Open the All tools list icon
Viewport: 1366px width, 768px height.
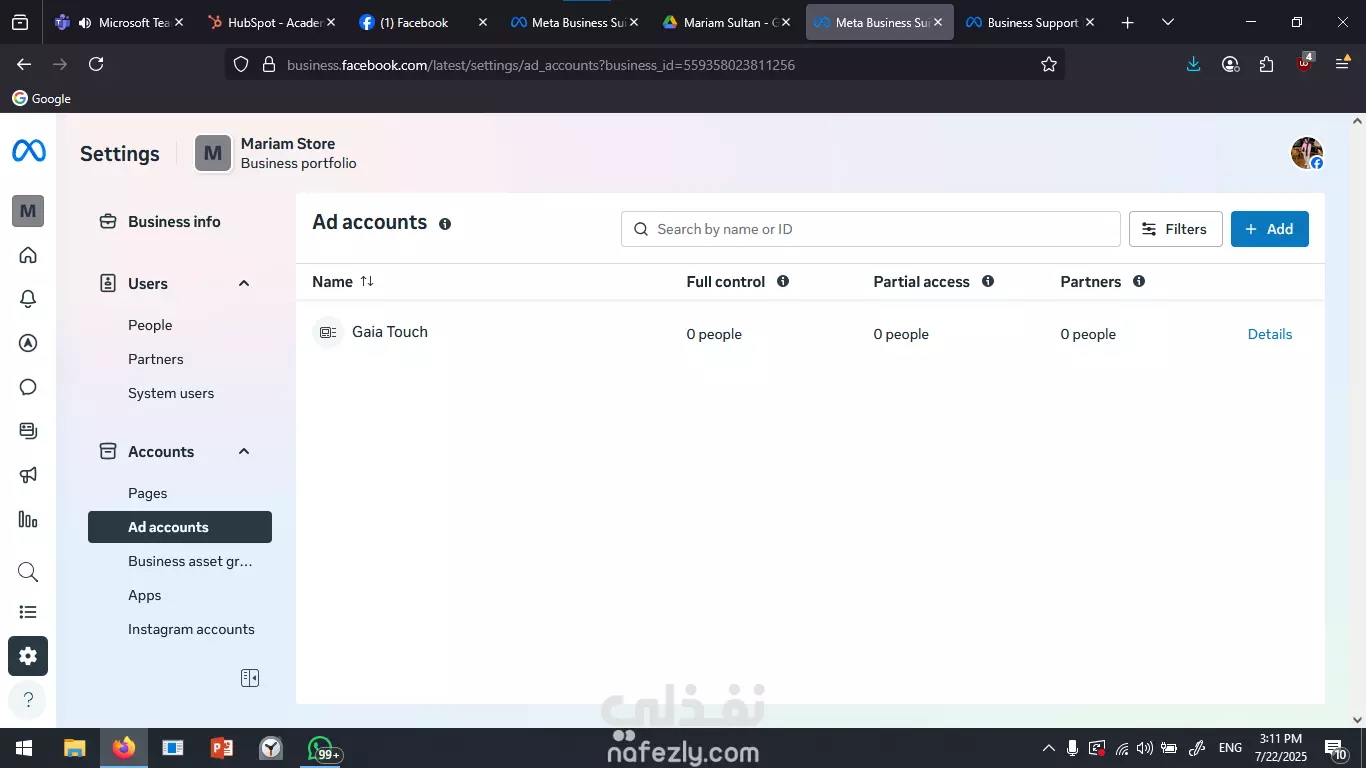[28, 612]
